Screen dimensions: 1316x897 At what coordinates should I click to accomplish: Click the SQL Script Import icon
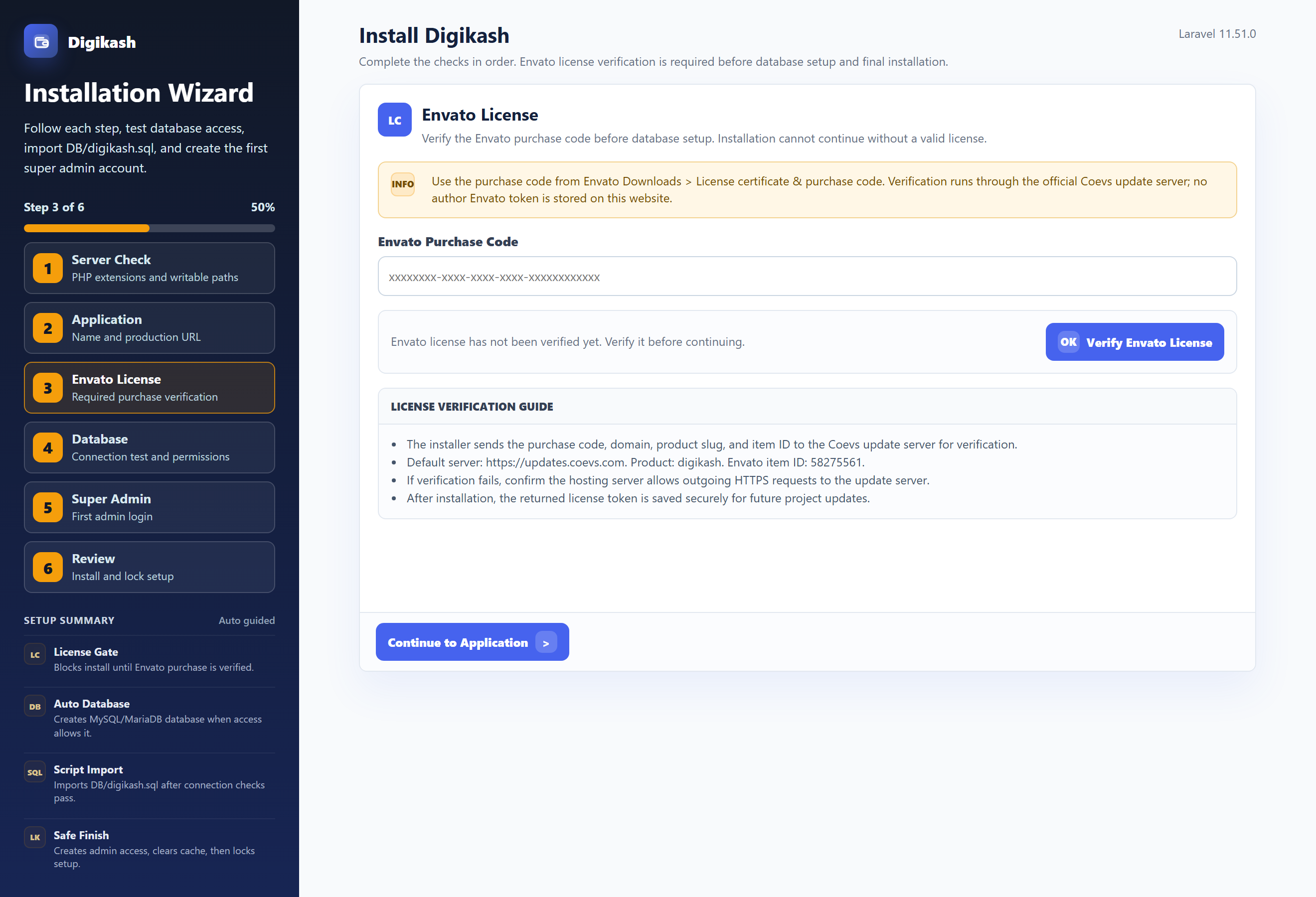pyautogui.click(x=35, y=772)
